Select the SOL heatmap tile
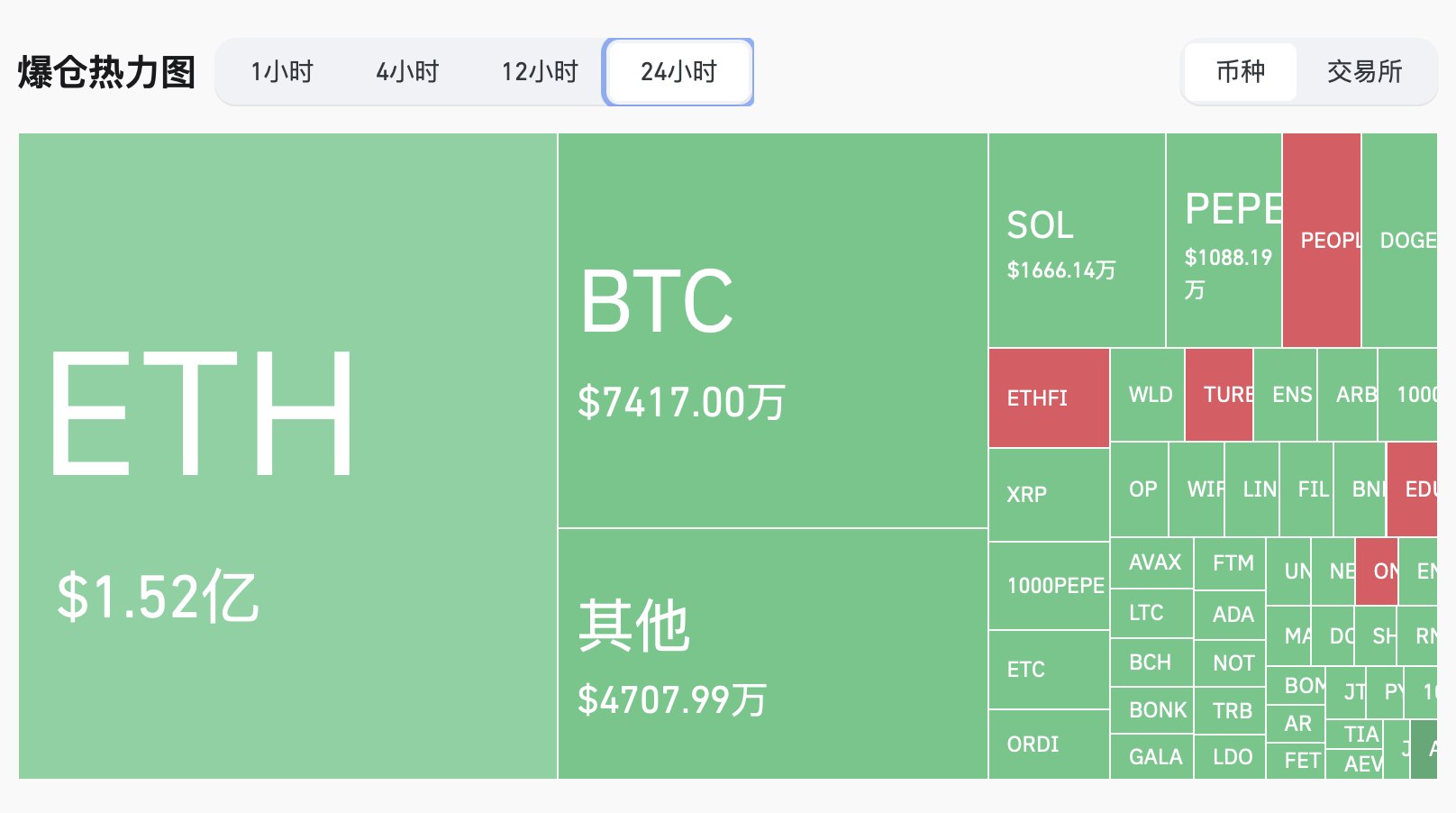This screenshot has width=1456, height=813. 1077,241
